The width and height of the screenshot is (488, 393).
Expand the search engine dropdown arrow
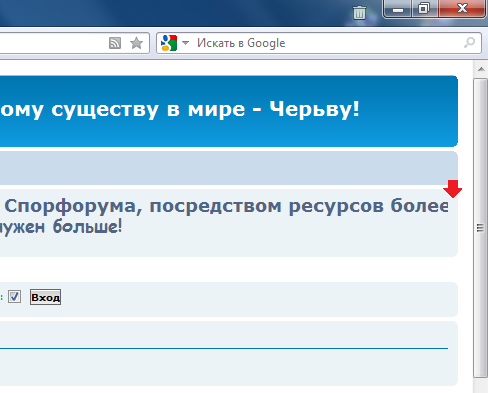point(186,43)
